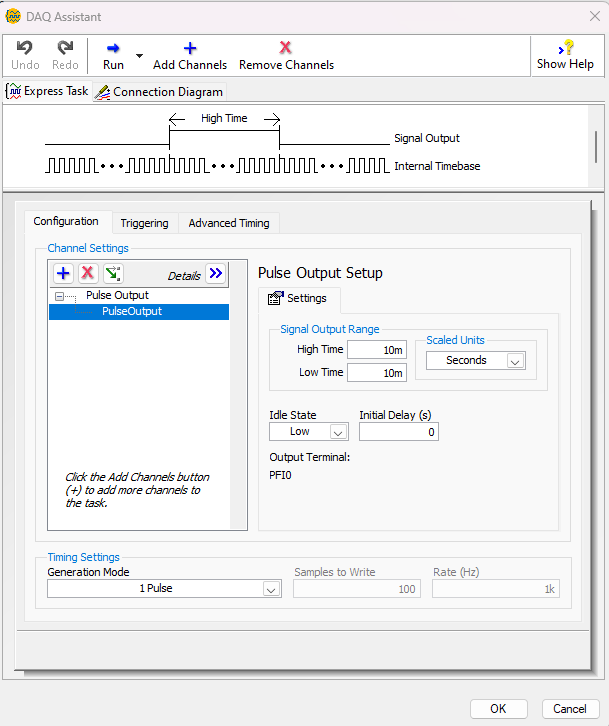The image size is (609, 726).
Task: Switch to the Advanced Timing tab
Action: click(229, 223)
